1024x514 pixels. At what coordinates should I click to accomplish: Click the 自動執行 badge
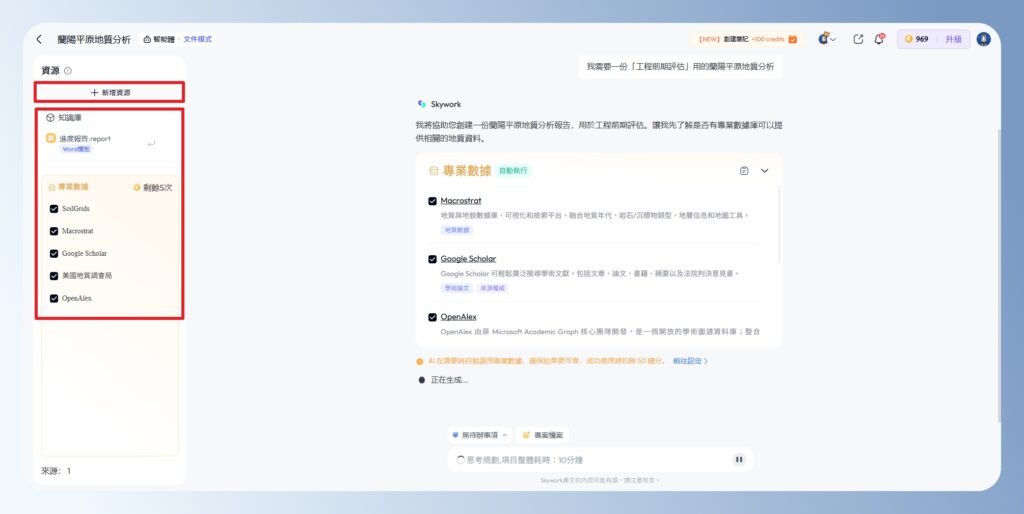513,171
